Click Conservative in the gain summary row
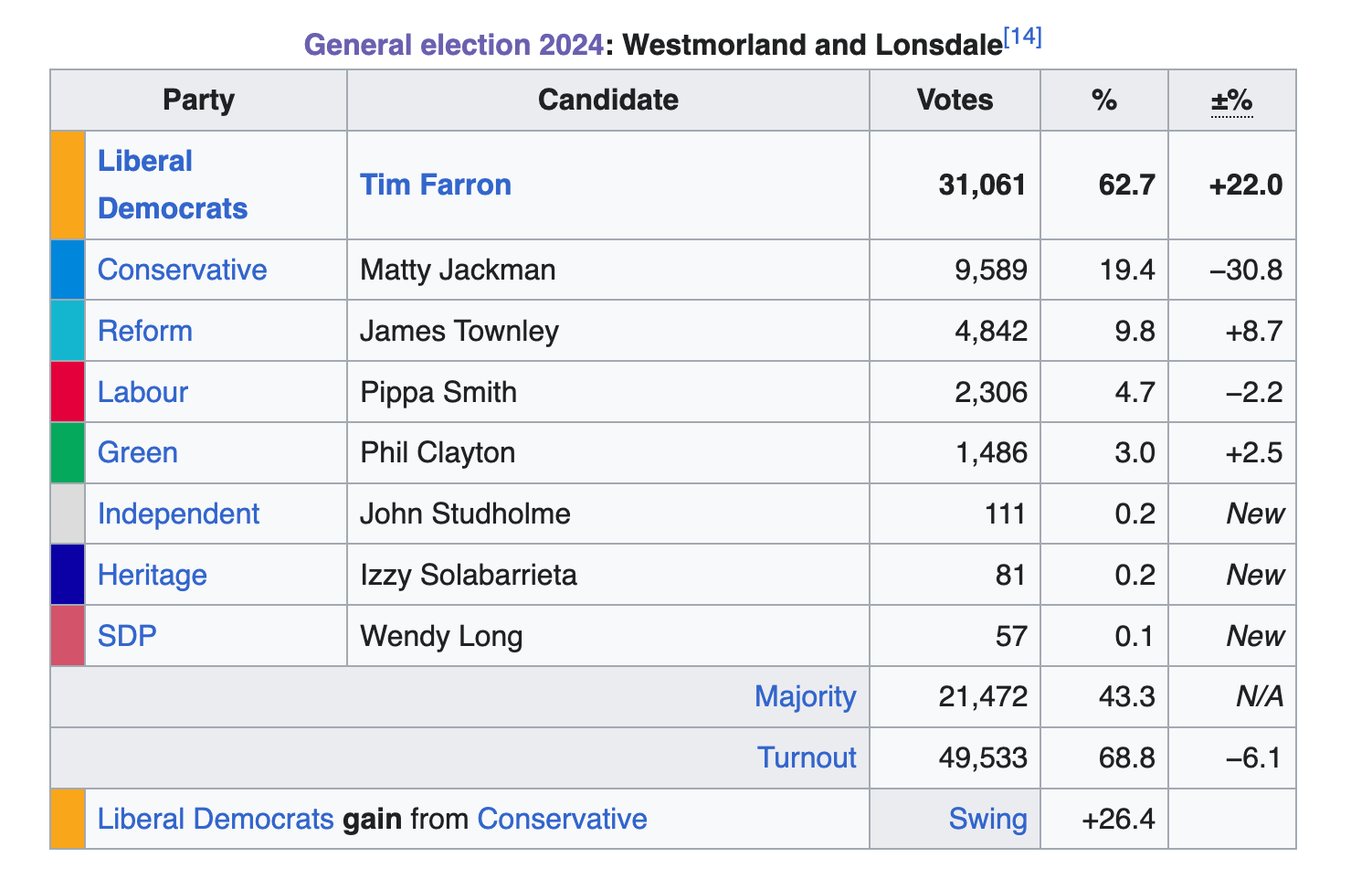 (x=562, y=819)
